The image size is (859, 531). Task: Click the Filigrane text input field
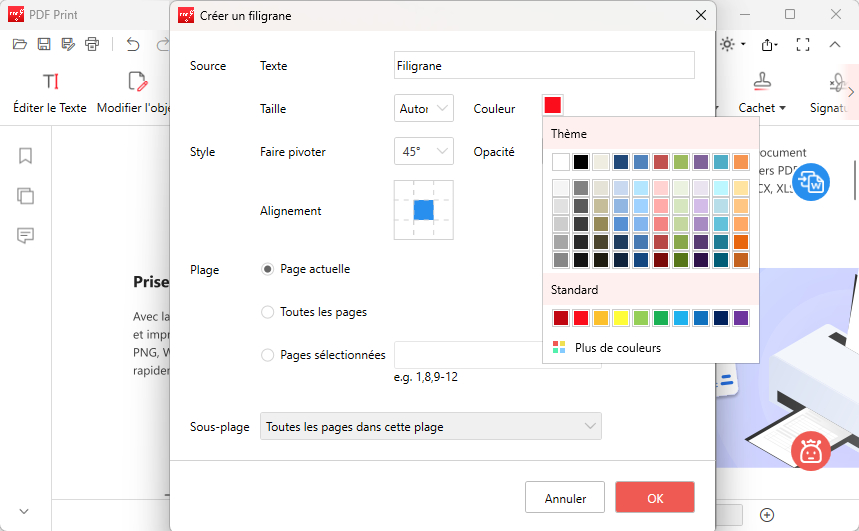544,66
